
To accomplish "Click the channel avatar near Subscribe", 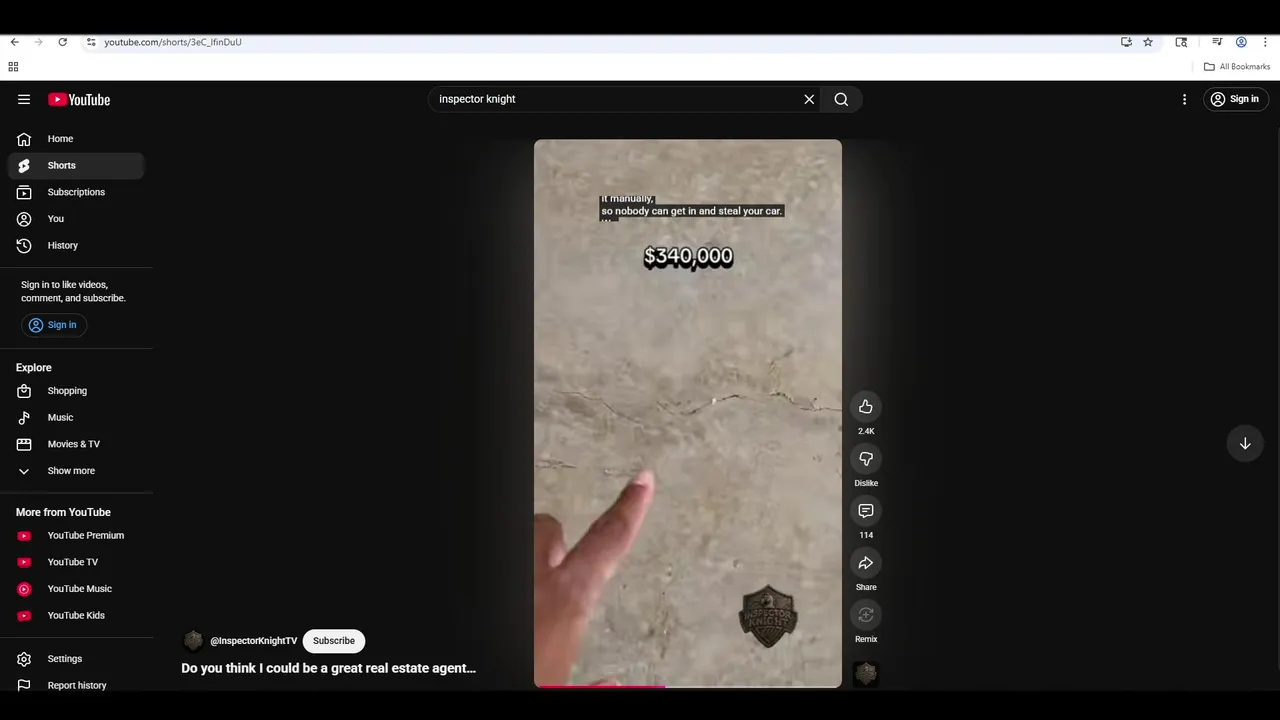I will coord(194,641).
